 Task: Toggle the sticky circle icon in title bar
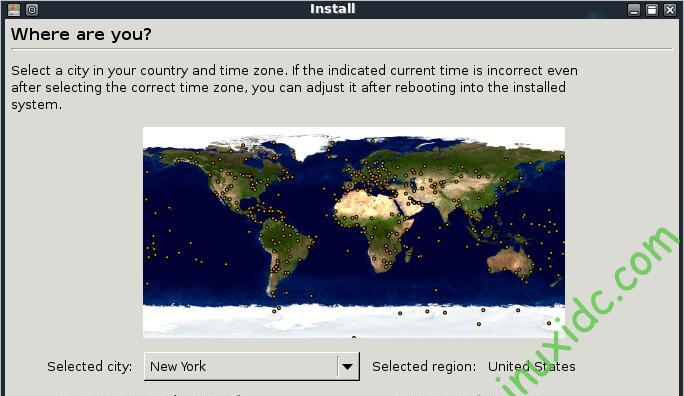pos(32,10)
